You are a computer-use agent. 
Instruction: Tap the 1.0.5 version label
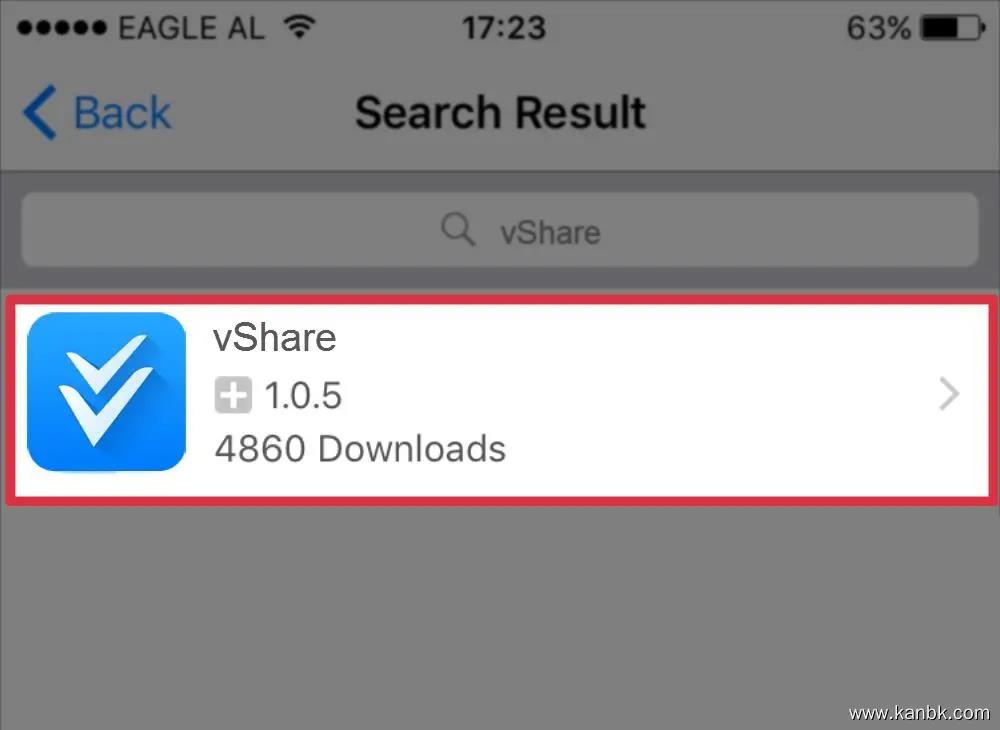(303, 395)
